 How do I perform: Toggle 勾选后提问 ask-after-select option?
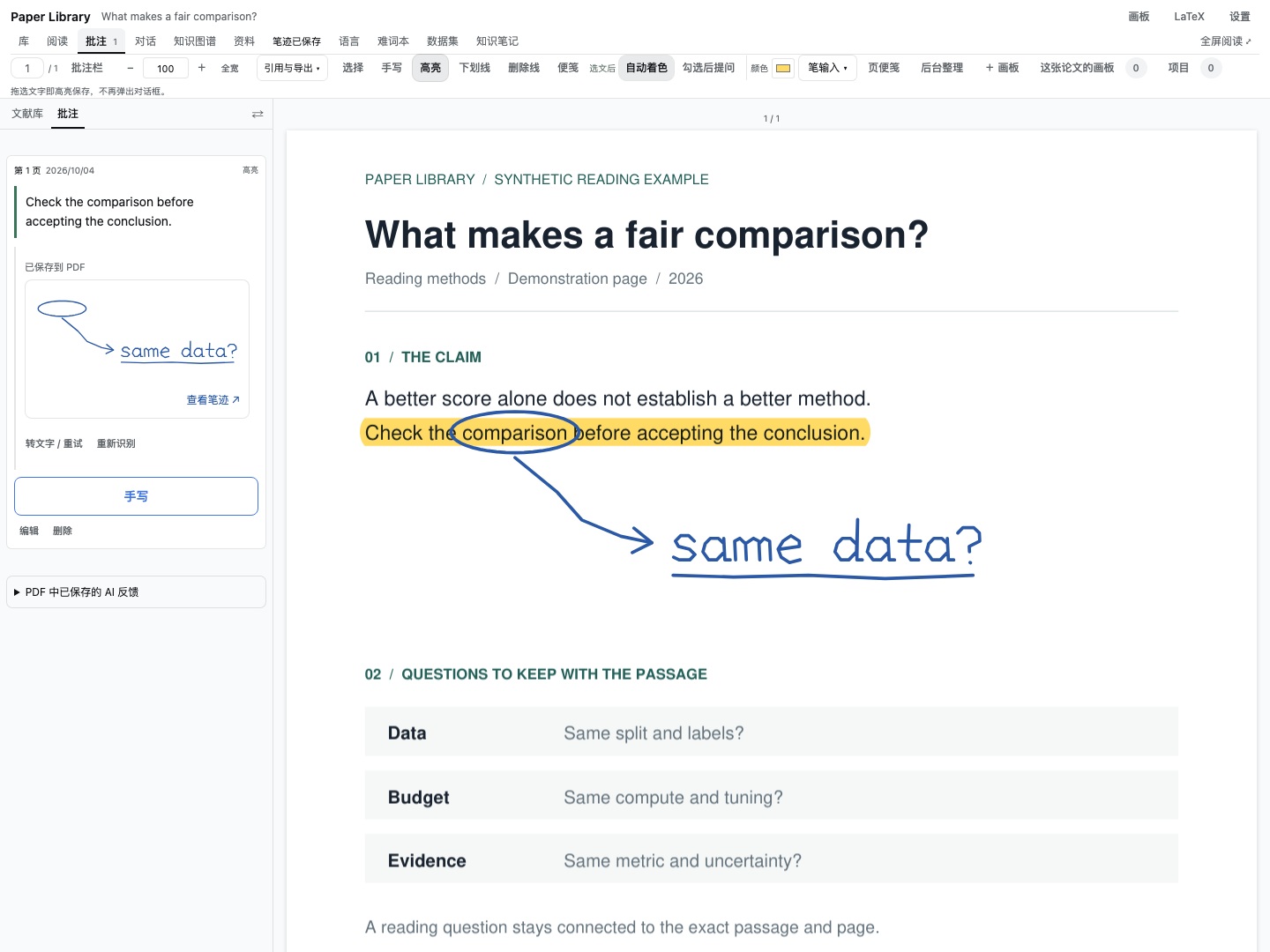708,68
